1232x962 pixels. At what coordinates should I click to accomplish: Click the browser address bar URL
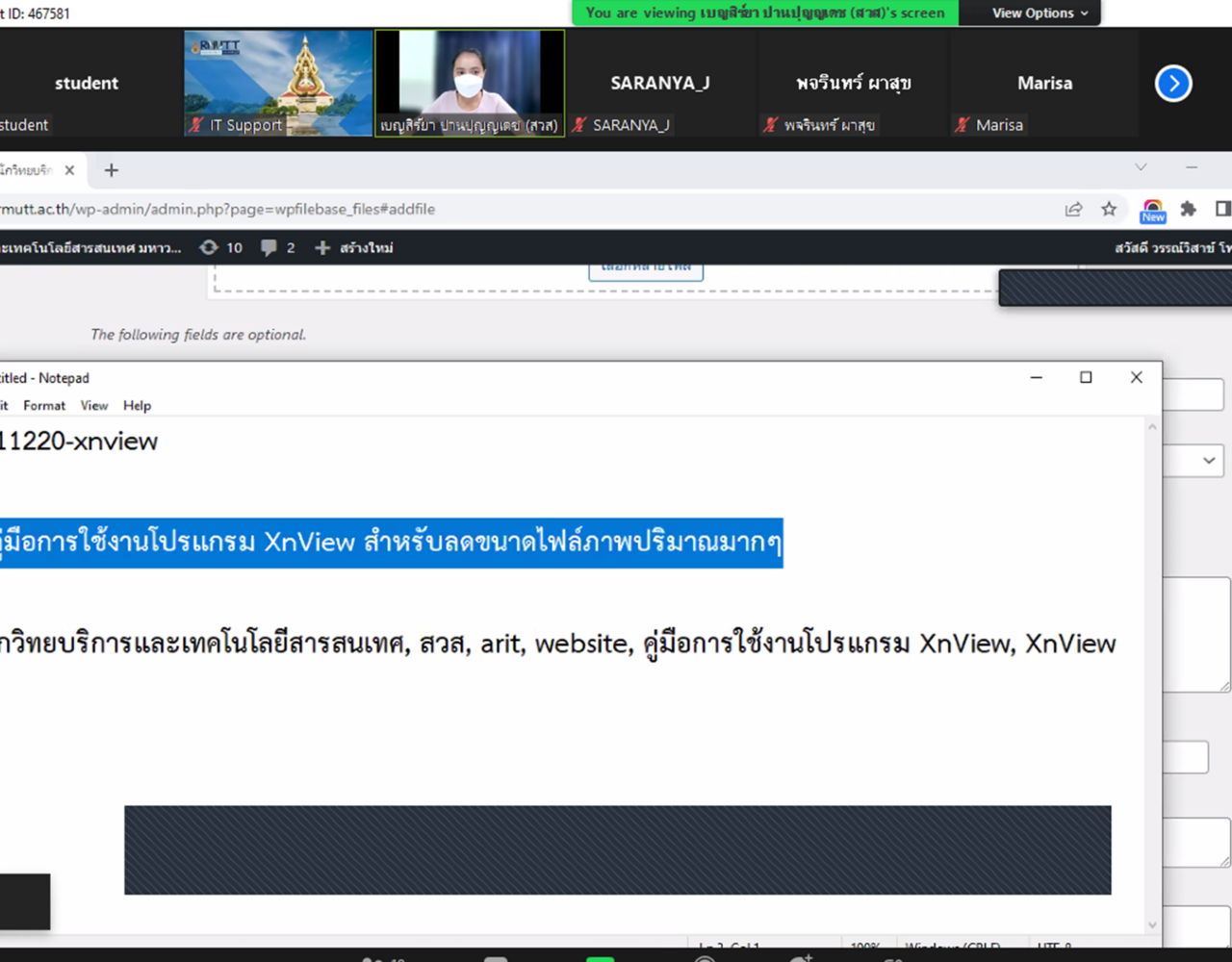click(x=218, y=209)
